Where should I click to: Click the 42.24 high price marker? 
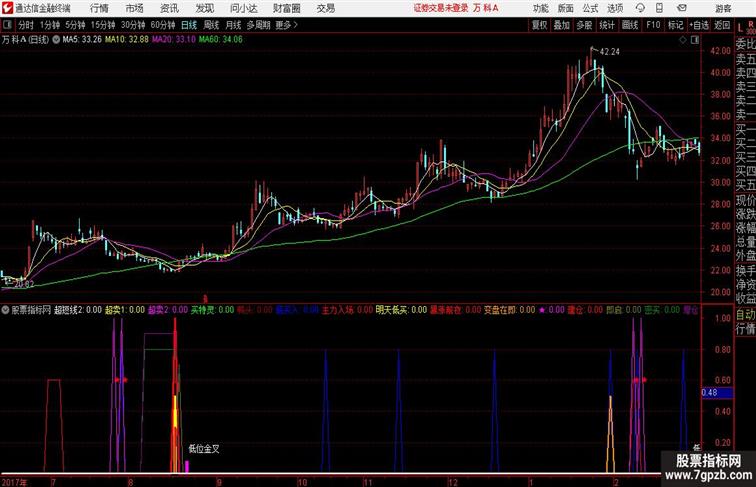609,52
